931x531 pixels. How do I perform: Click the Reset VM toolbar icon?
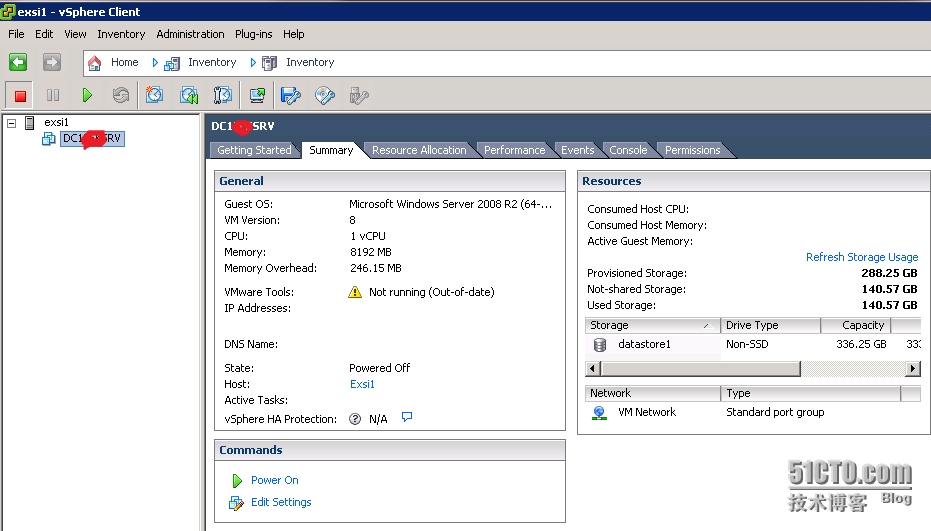[x=121, y=95]
